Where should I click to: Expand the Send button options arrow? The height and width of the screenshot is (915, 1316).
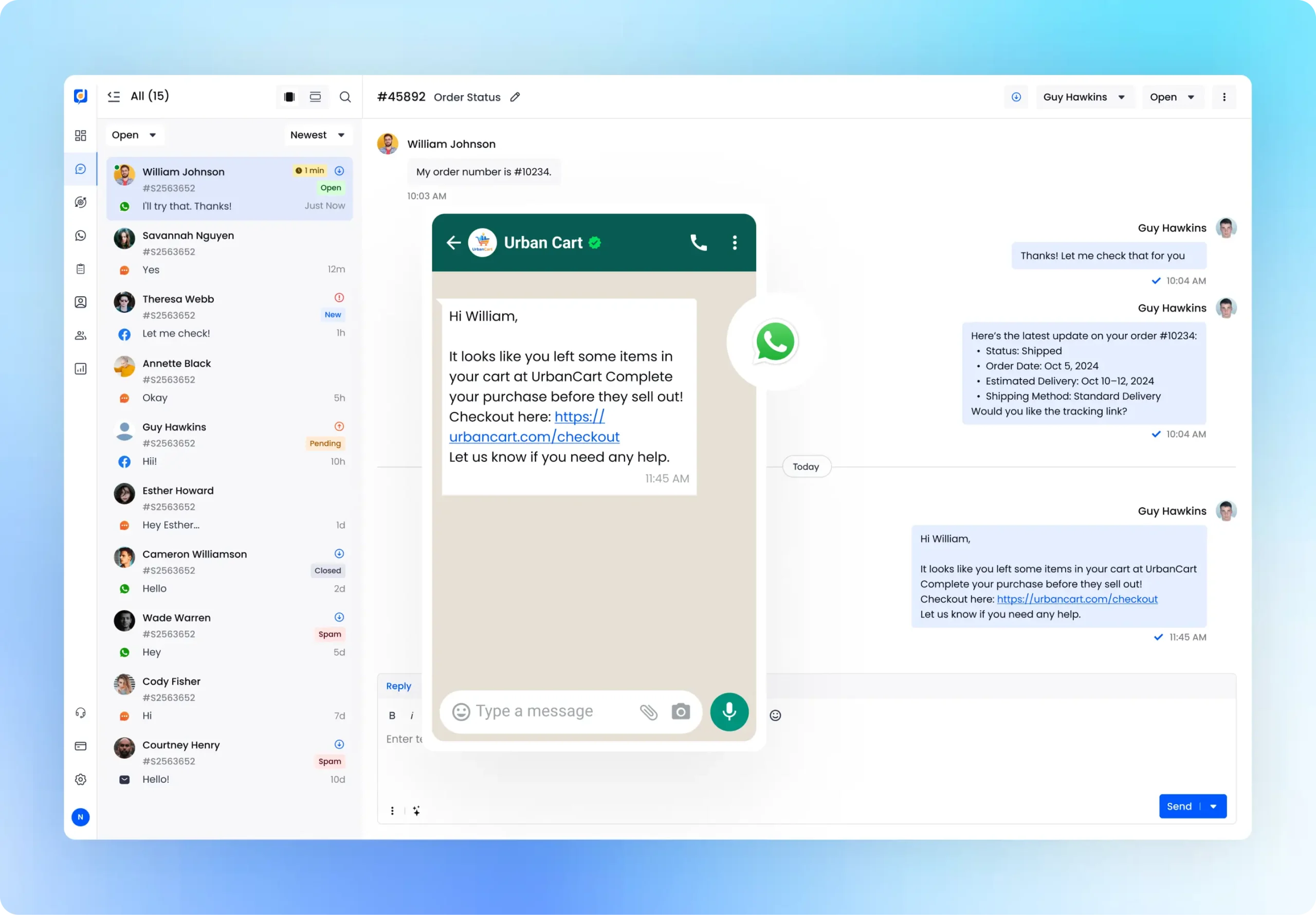click(x=1213, y=805)
